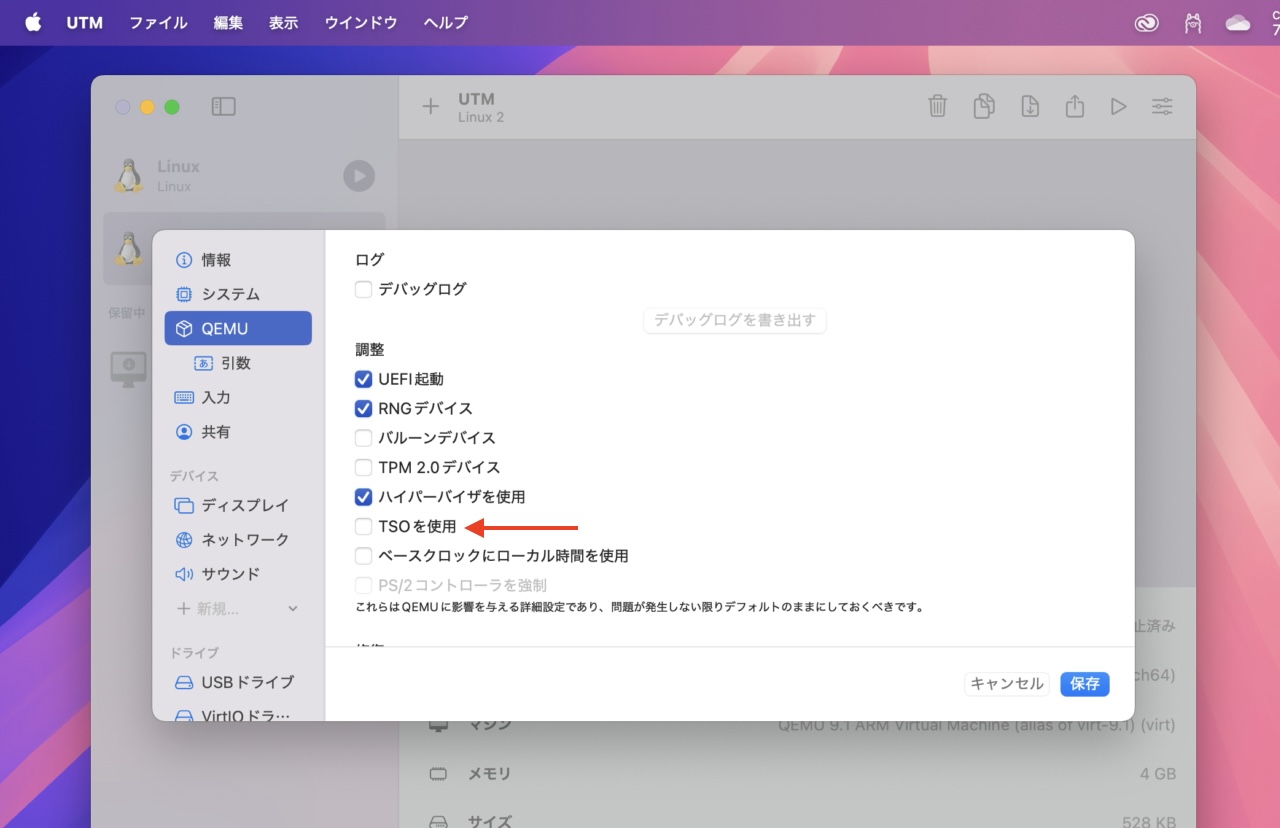Screen dimensions: 1280x828
Task: Click the QEMU cube icon
Action: point(184,328)
